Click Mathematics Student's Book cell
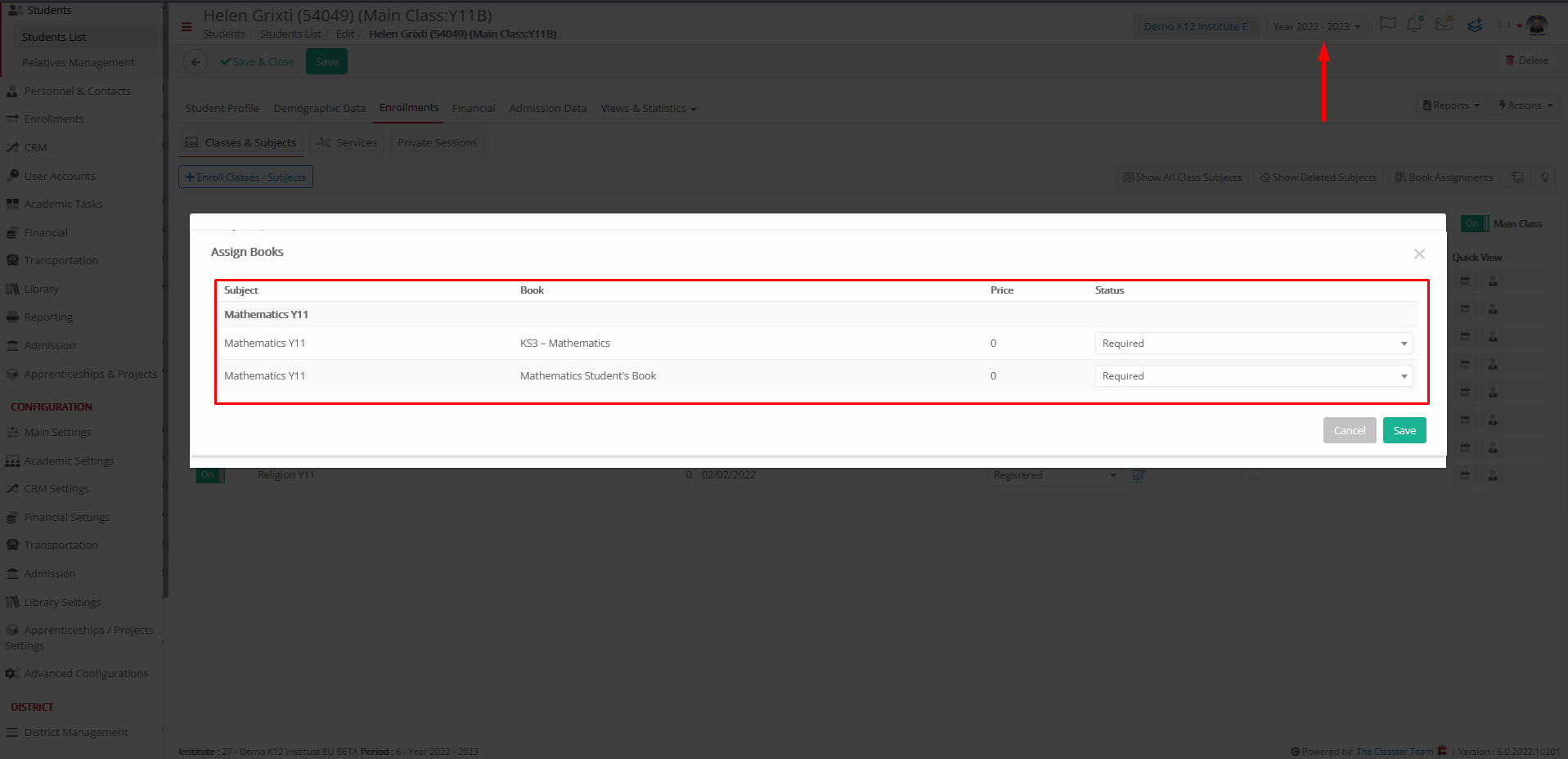This screenshot has width=1568, height=759. click(588, 375)
